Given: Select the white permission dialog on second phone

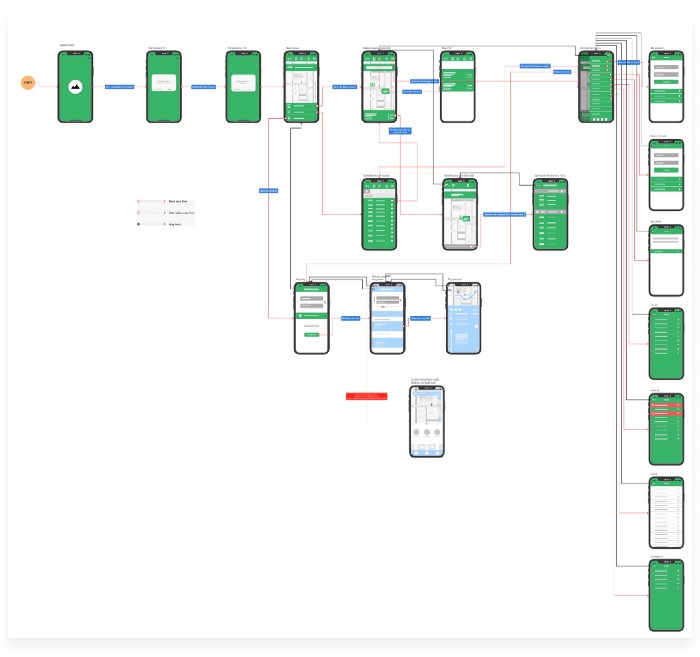Looking at the screenshot, I should point(162,84).
